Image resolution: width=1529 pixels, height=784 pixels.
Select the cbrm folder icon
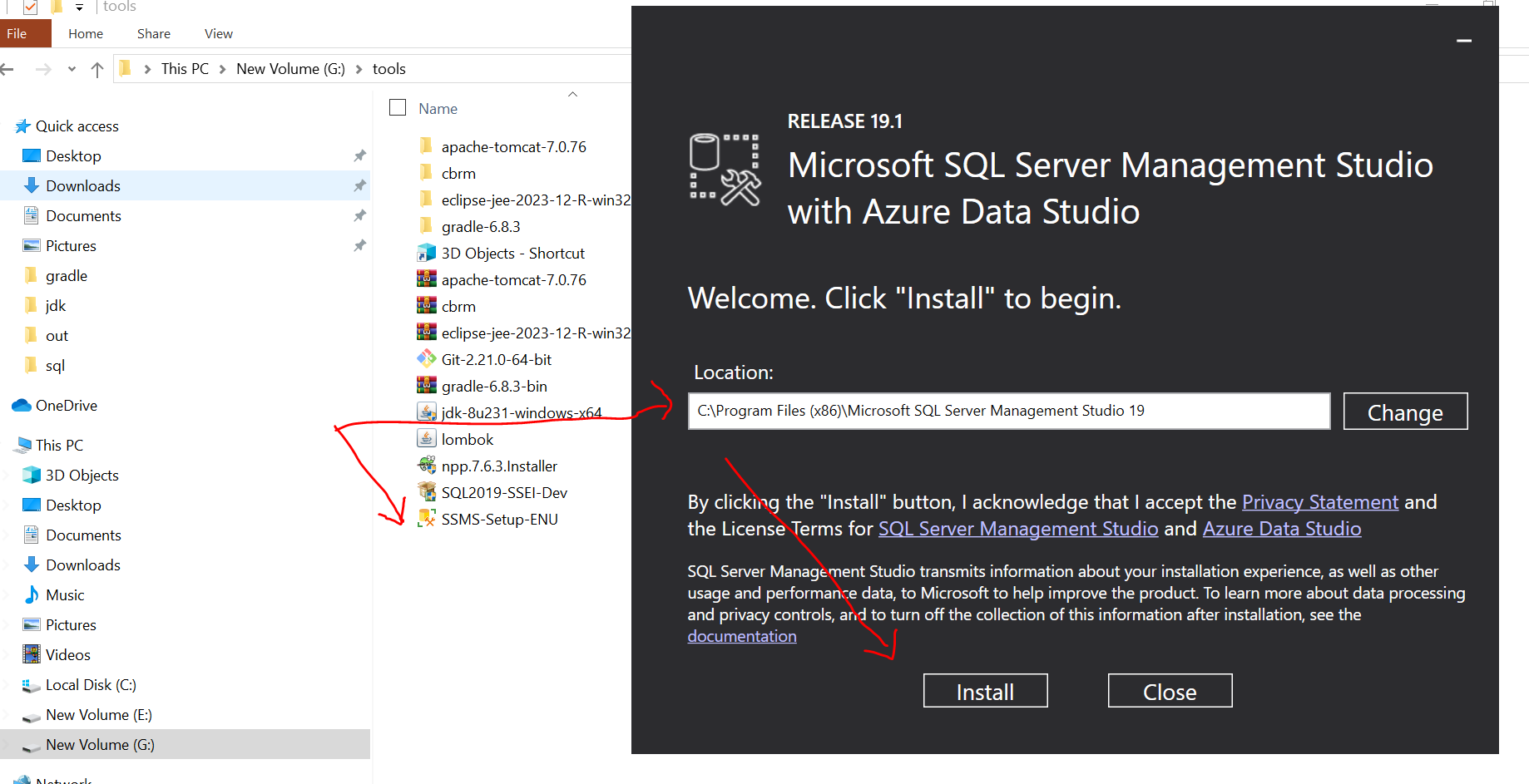(x=427, y=173)
